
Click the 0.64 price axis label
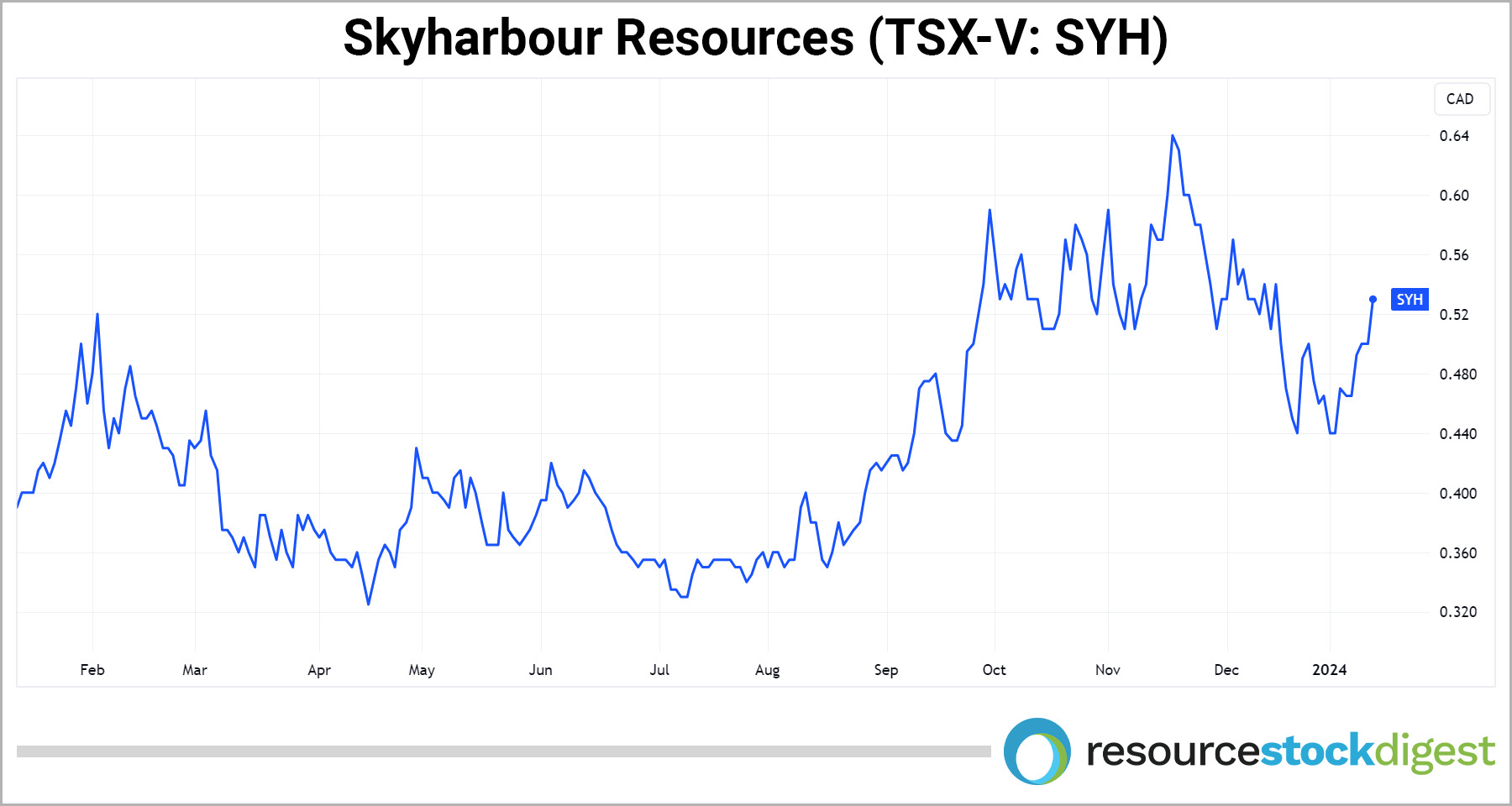point(1454,136)
